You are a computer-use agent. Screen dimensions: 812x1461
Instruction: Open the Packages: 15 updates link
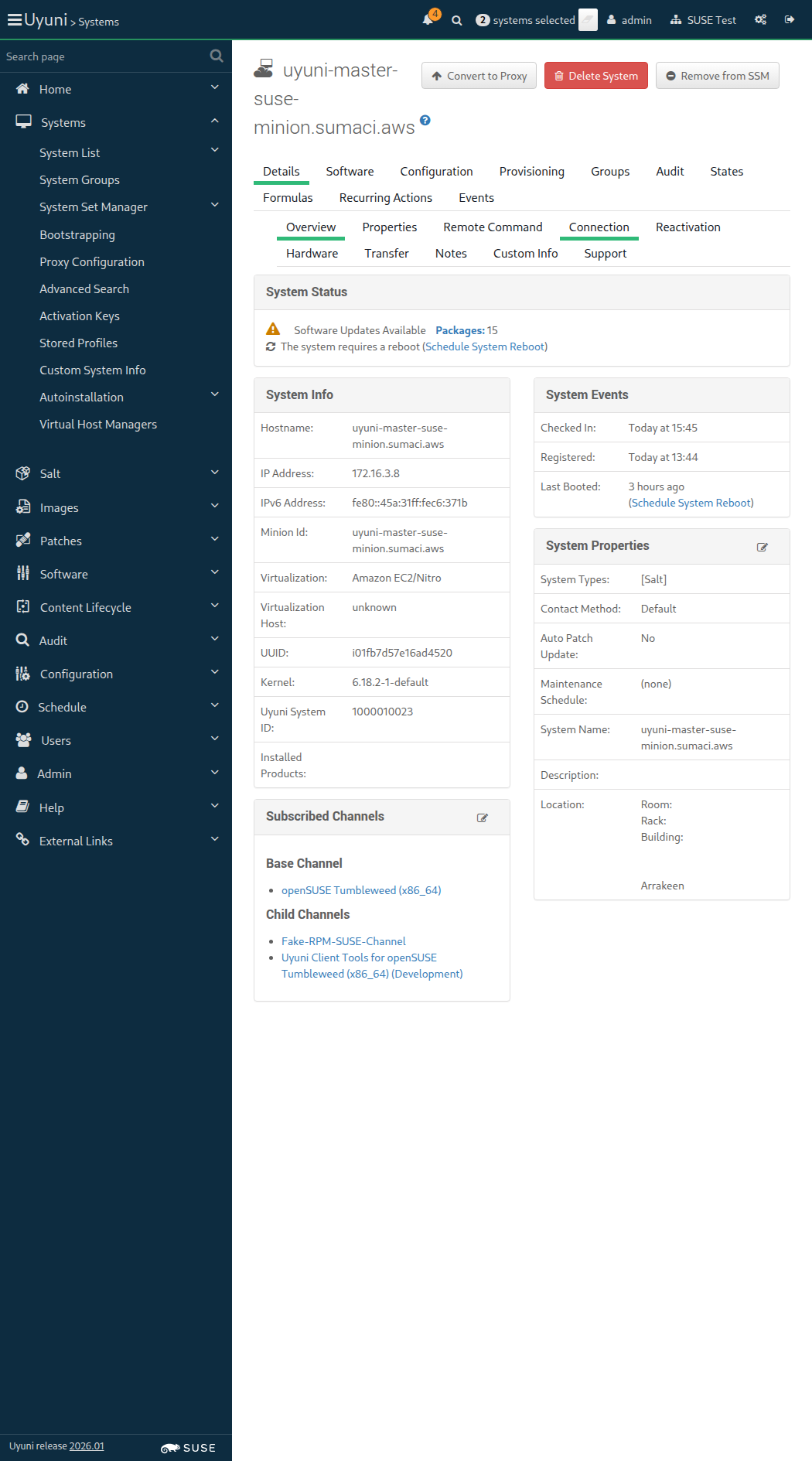click(466, 330)
